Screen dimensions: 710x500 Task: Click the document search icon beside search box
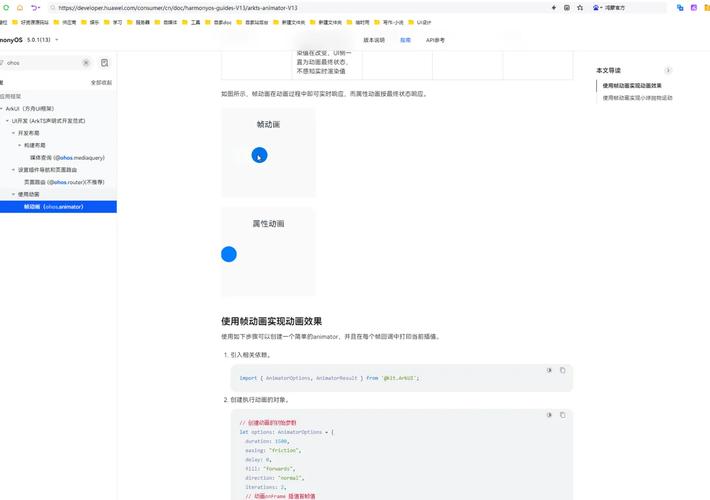pos(105,63)
